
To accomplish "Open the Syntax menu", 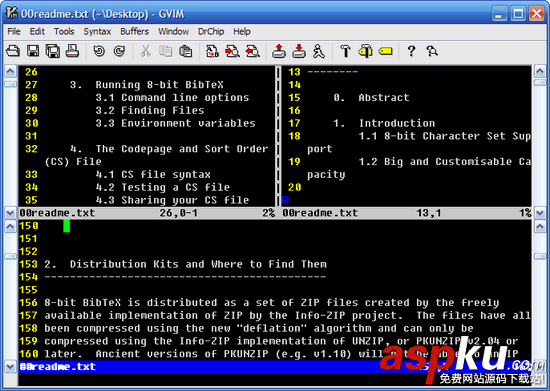I will pyautogui.click(x=97, y=32).
